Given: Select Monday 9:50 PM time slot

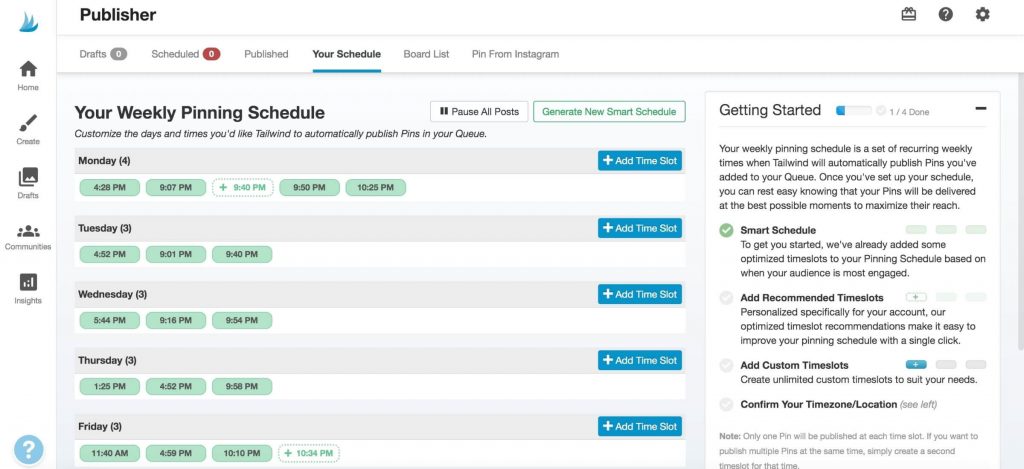Looking at the screenshot, I should pos(310,187).
